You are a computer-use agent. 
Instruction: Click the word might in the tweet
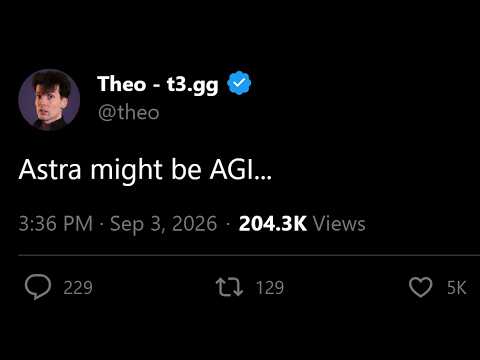pos(126,171)
